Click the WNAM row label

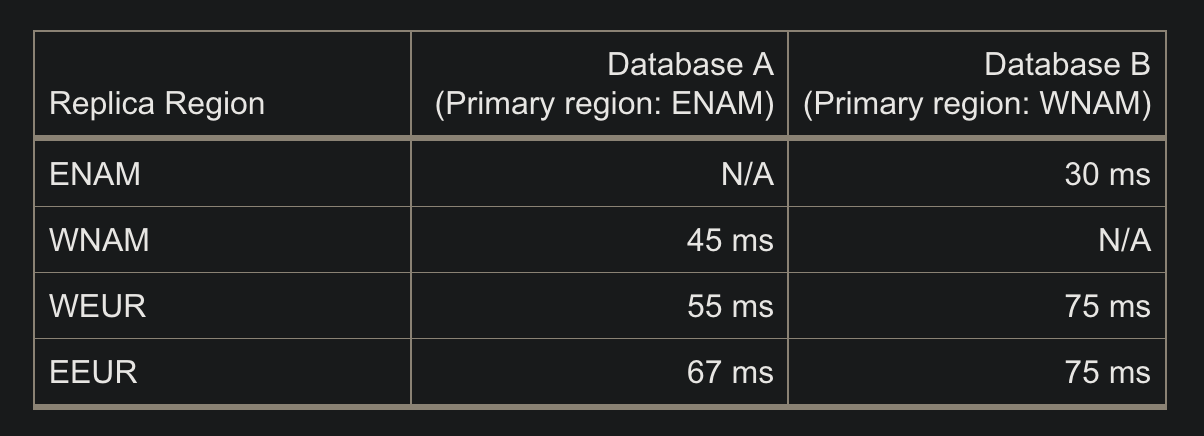[x=99, y=240]
